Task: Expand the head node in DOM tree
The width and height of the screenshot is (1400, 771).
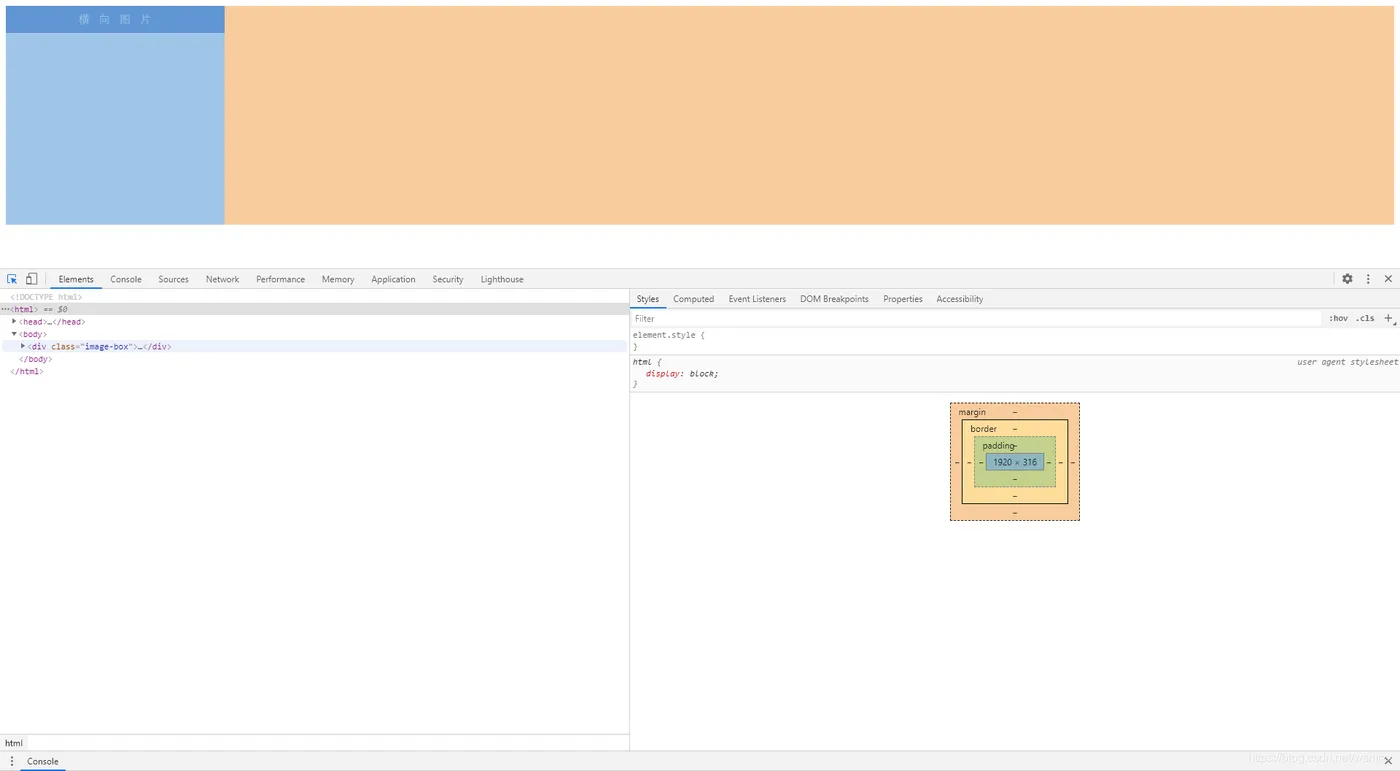Action: click(14, 322)
